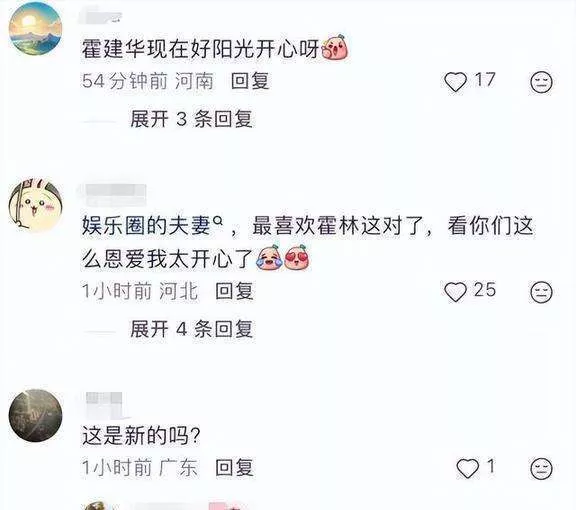Open the dark round avatar profile
The width and height of the screenshot is (576, 510).
click(36, 415)
